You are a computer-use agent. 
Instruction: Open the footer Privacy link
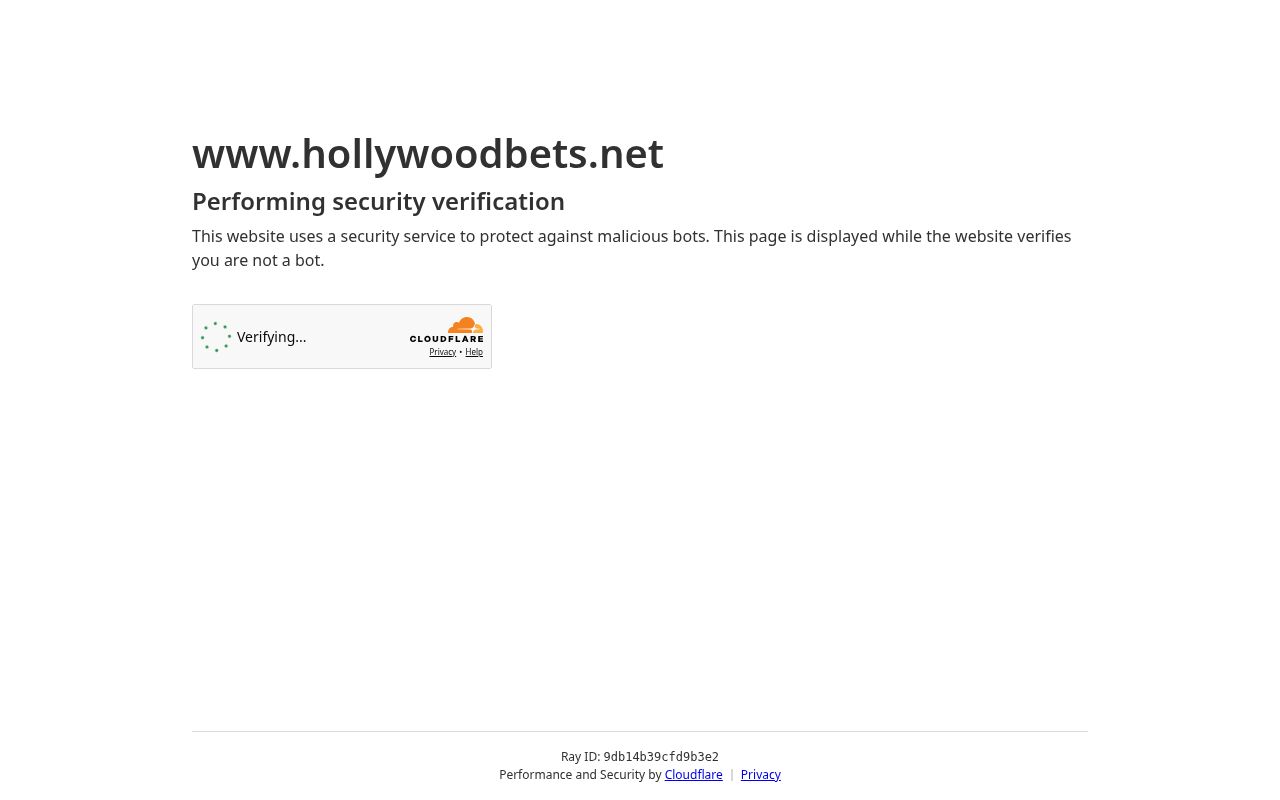pyautogui.click(x=760, y=775)
